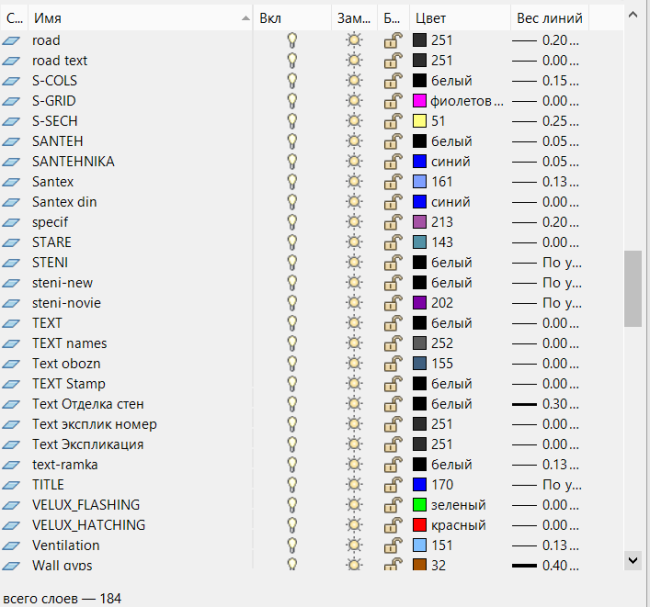
Task: Click the sun freeze icon for Ventilation layer
Action: click(x=353, y=545)
